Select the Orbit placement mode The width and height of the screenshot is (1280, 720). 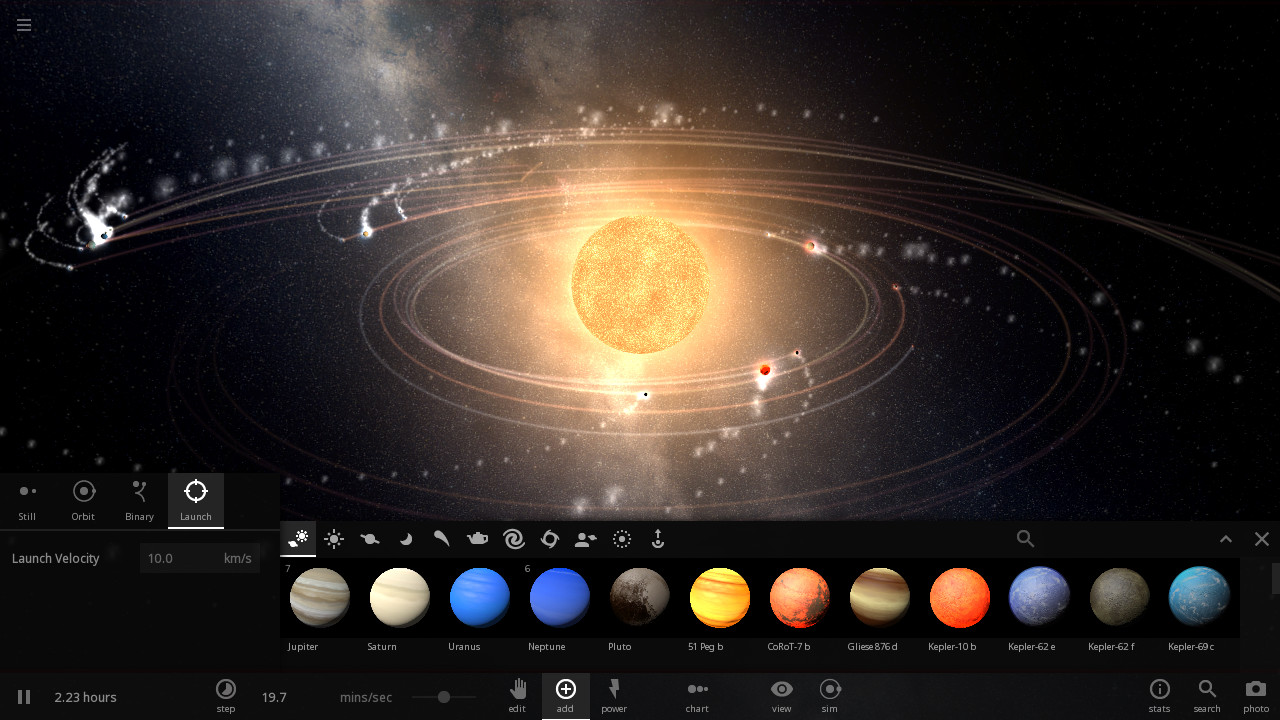point(83,501)
